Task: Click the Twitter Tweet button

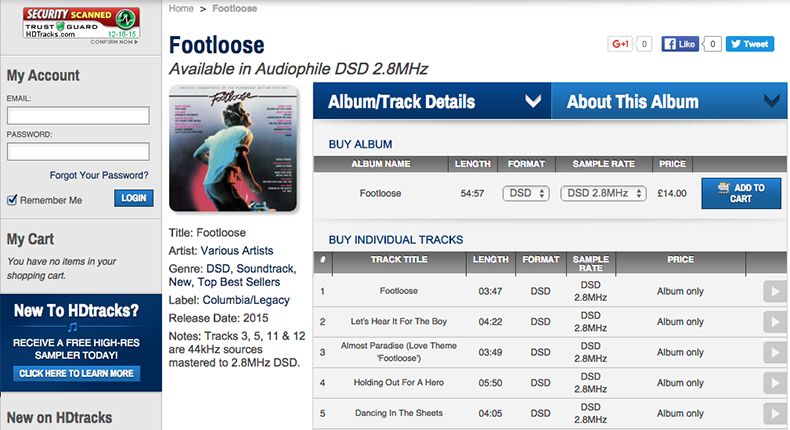Action: click(749, 44)
